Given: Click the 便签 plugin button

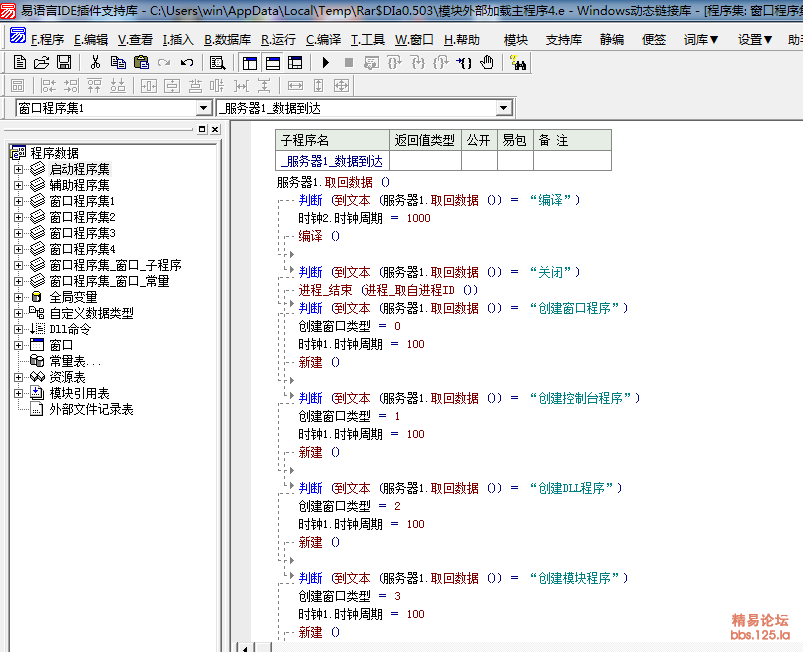Looking at the screenshot, I should (654, 39).
